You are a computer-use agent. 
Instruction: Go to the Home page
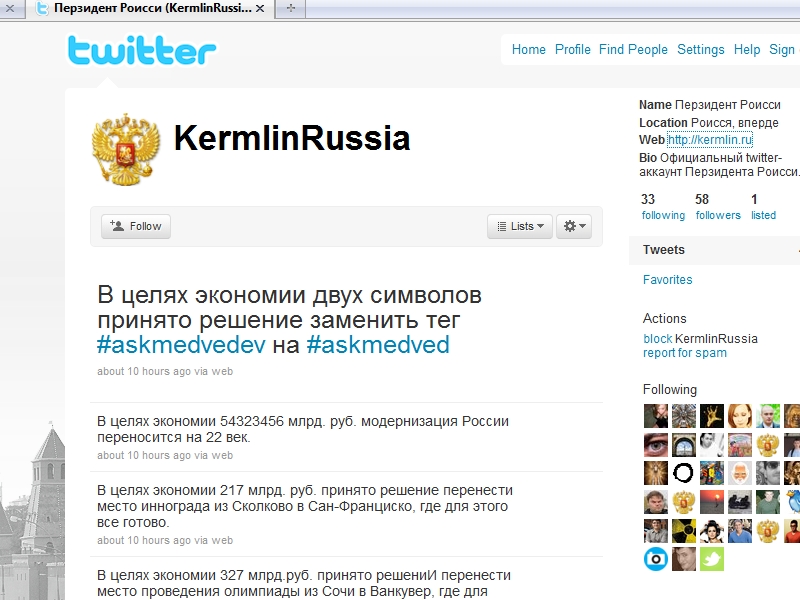click(x=529, y=49)
